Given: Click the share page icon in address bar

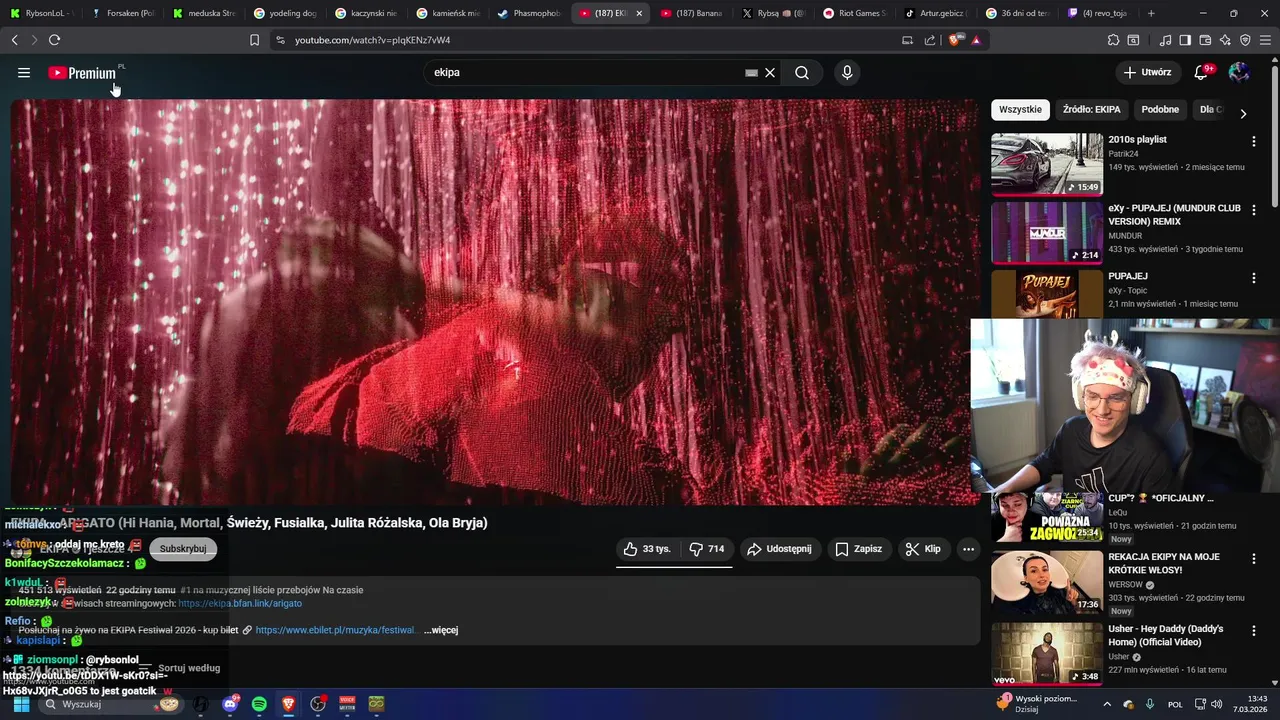Looking at the screenshot, I should point(930,40).
